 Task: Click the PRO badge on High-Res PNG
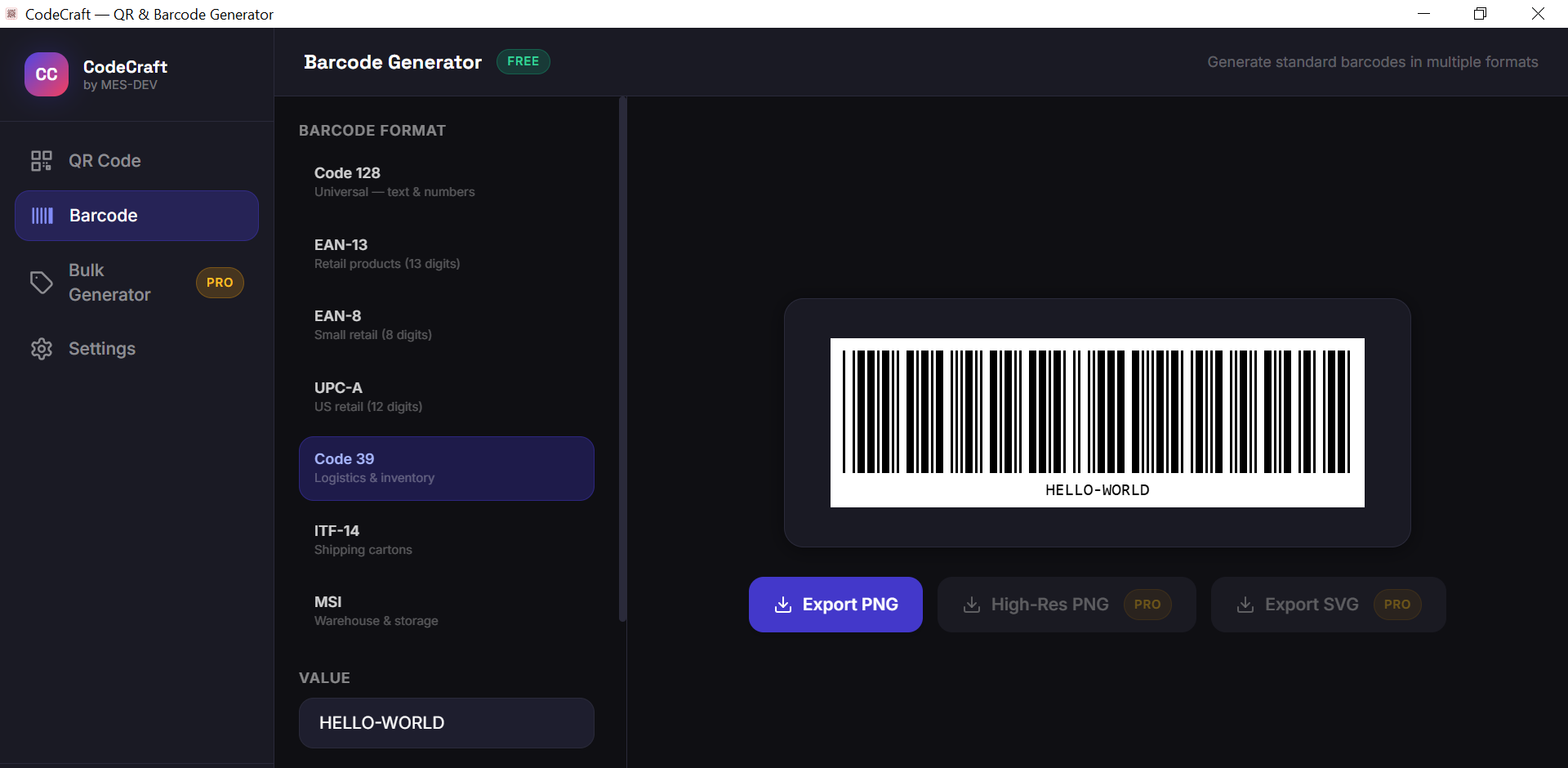[1147, 605]
